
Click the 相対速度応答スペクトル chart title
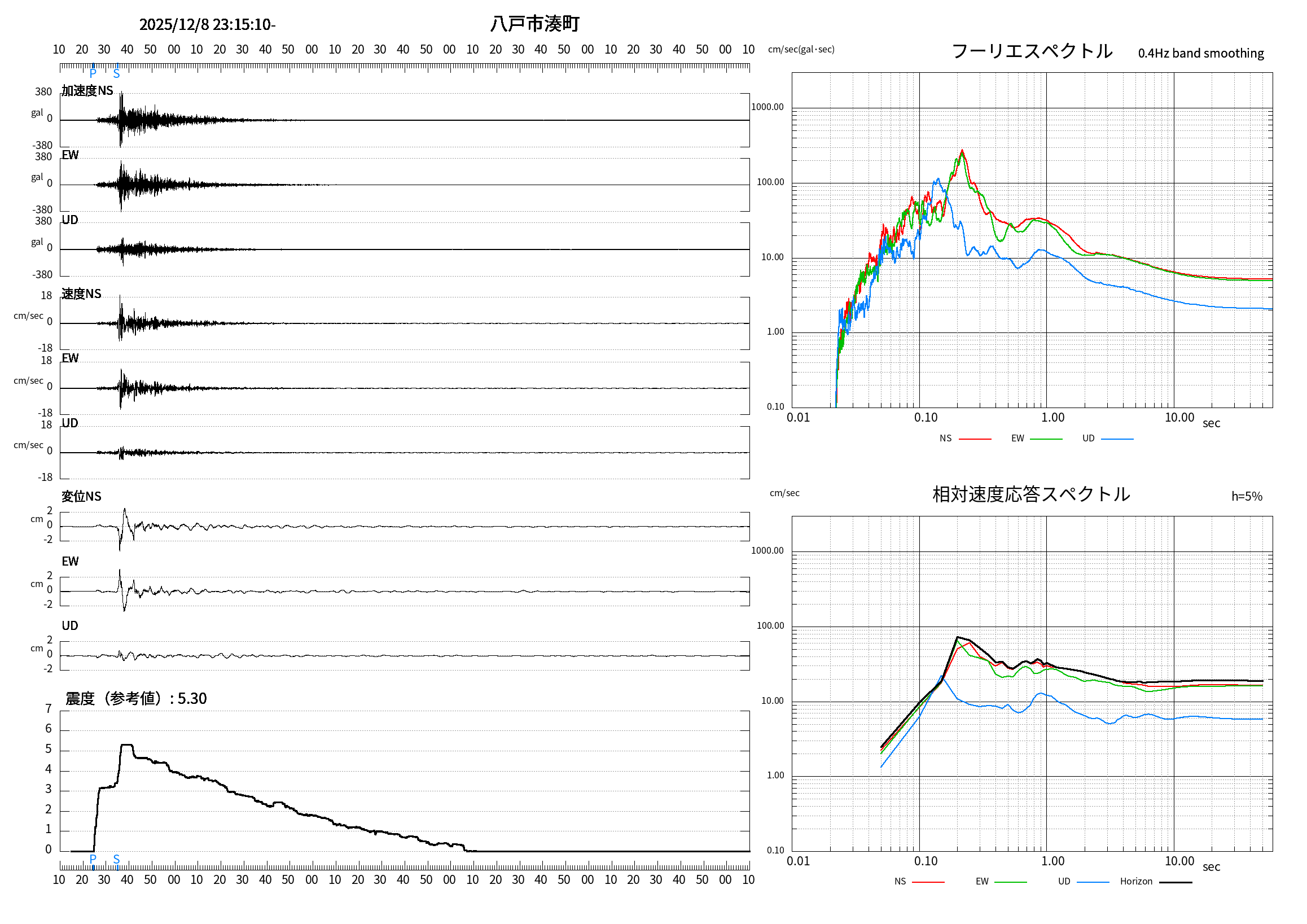pyautogui.click(x=1031, y=494)
